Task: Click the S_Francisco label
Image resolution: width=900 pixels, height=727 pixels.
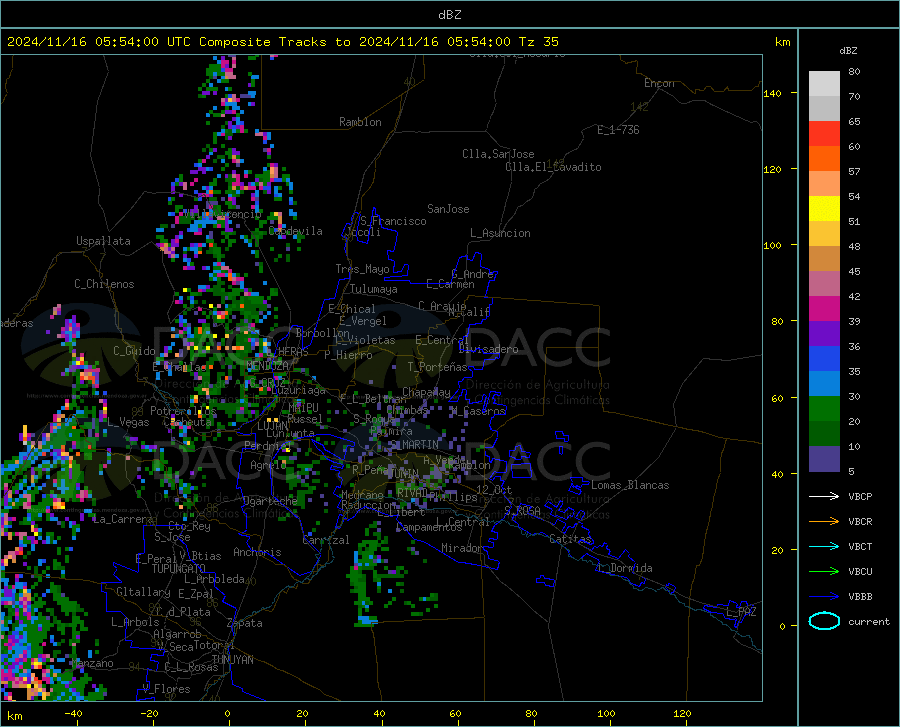Action: pos(393,221)
